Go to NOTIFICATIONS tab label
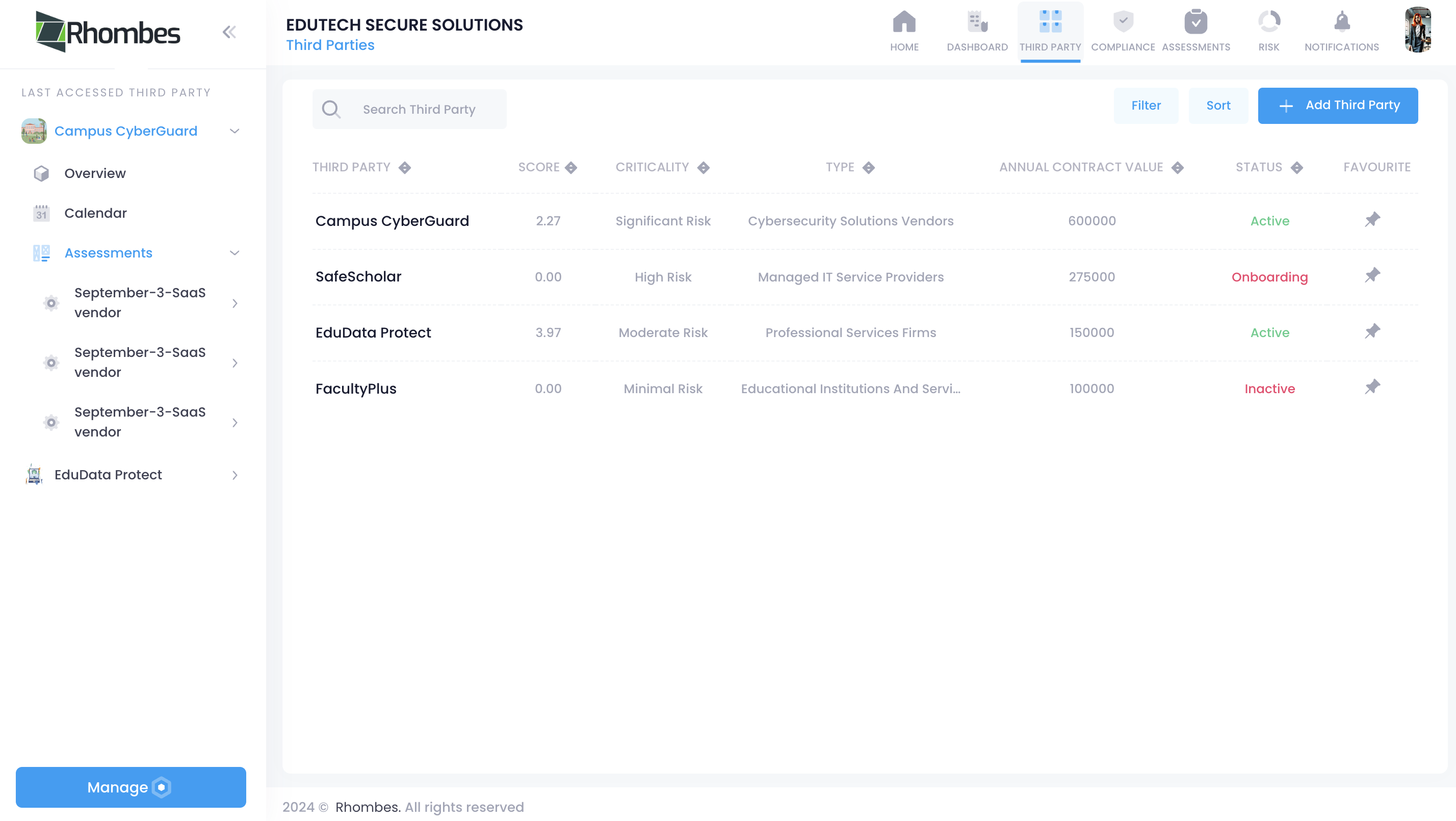The width and height of the screenshot is (1456, 821). coord(1341,47)
